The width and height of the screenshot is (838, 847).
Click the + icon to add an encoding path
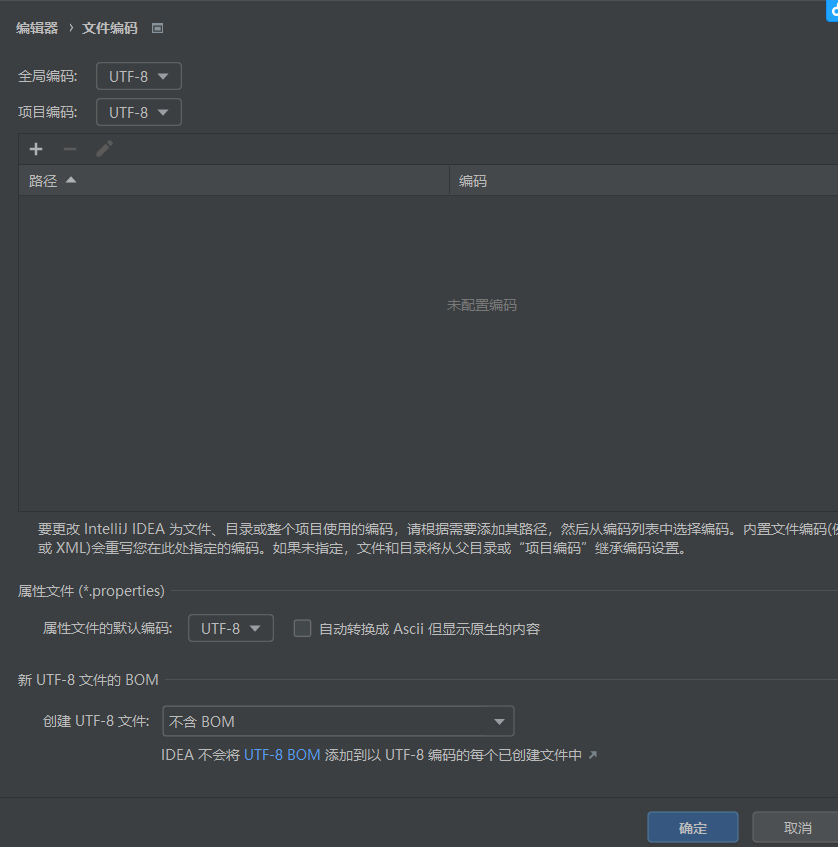(x=36, y=149)
